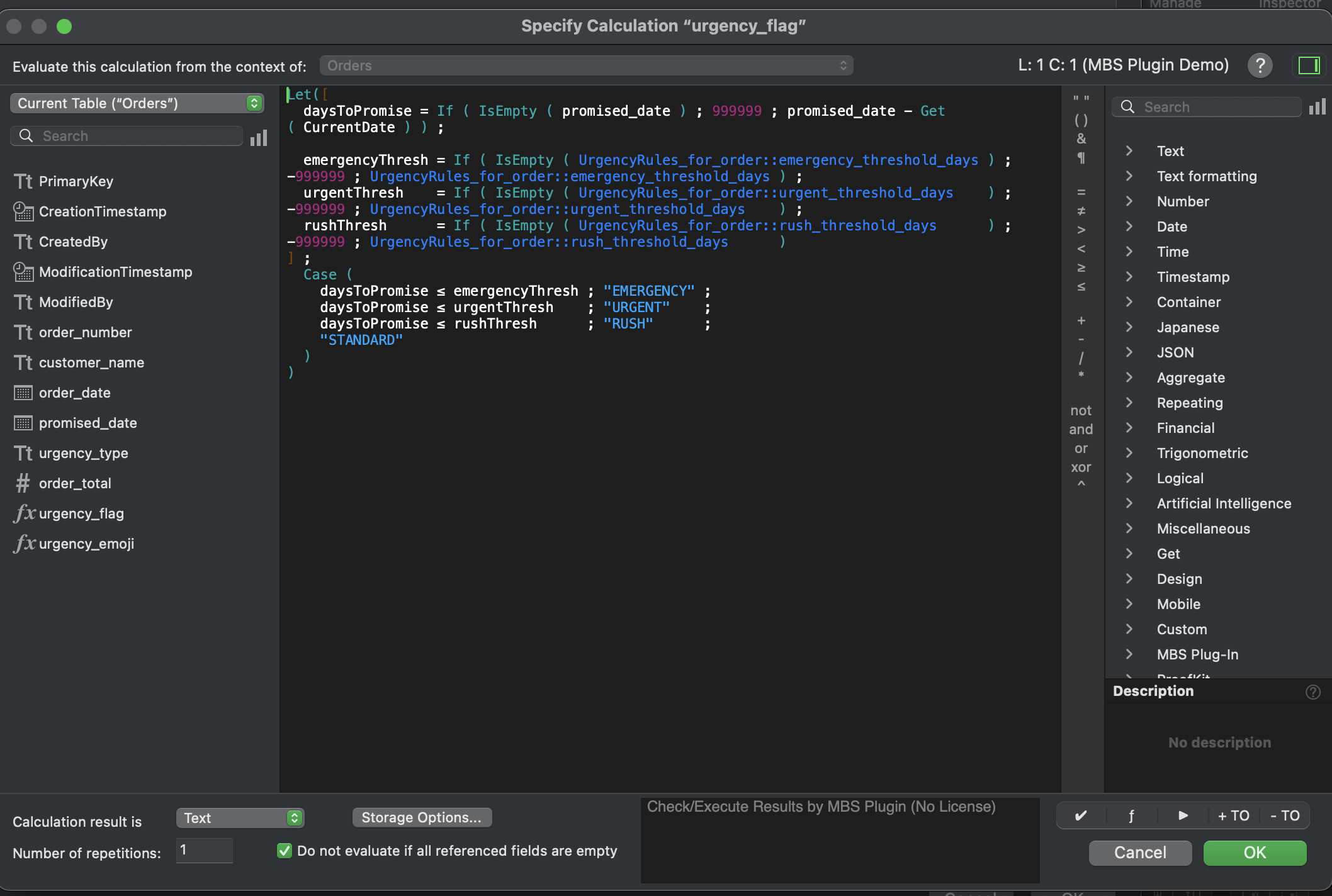The height and width of the screenshot is (896, 1332).
Task: Click the MBS play execute button
Action: pos(1183,815)
